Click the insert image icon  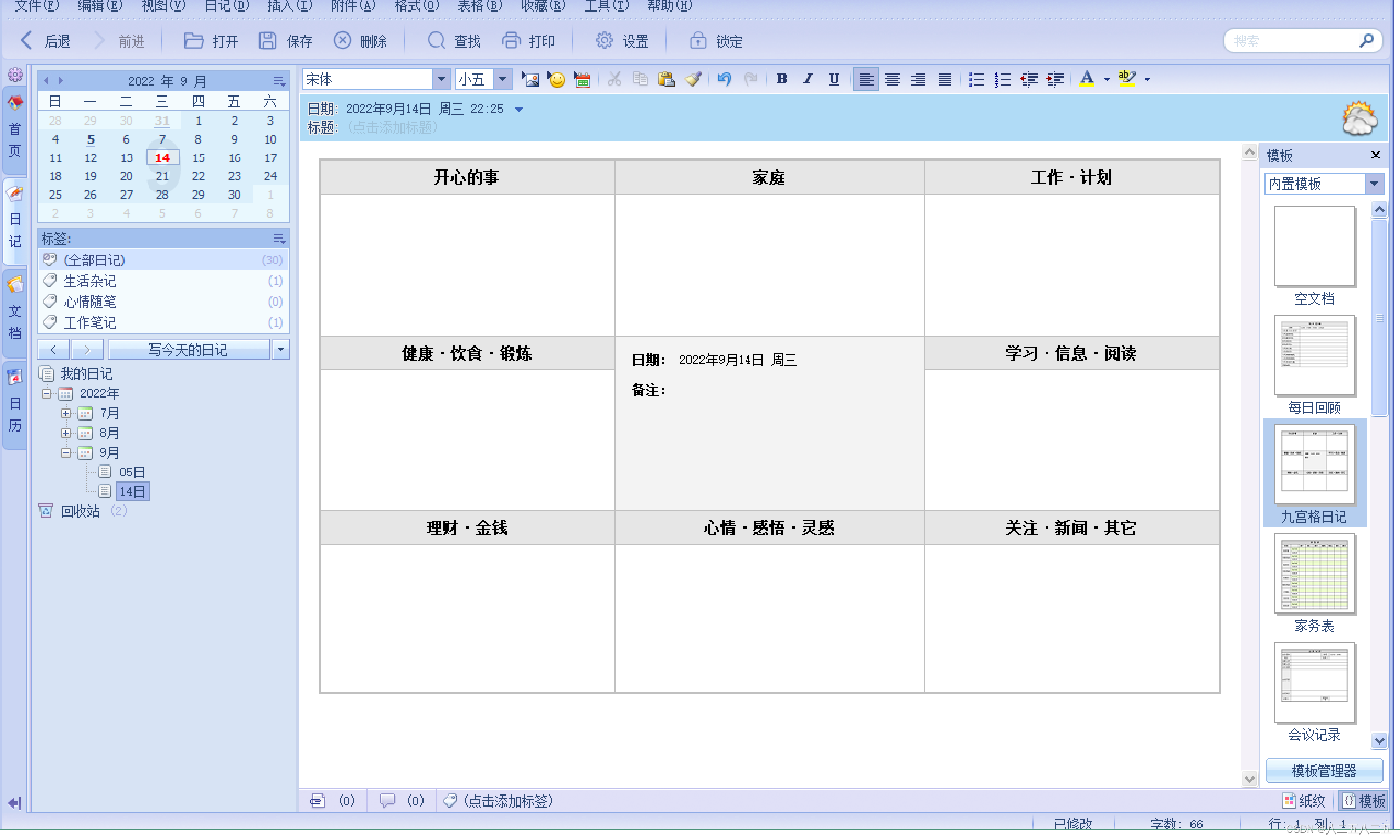tap(530, 80)
